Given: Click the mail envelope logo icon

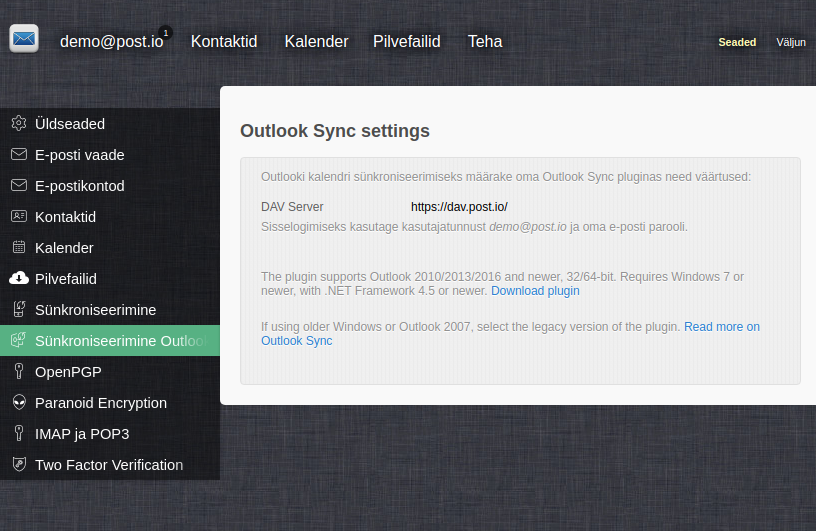Looking at the screenshot, I should [x=24, y=39].
